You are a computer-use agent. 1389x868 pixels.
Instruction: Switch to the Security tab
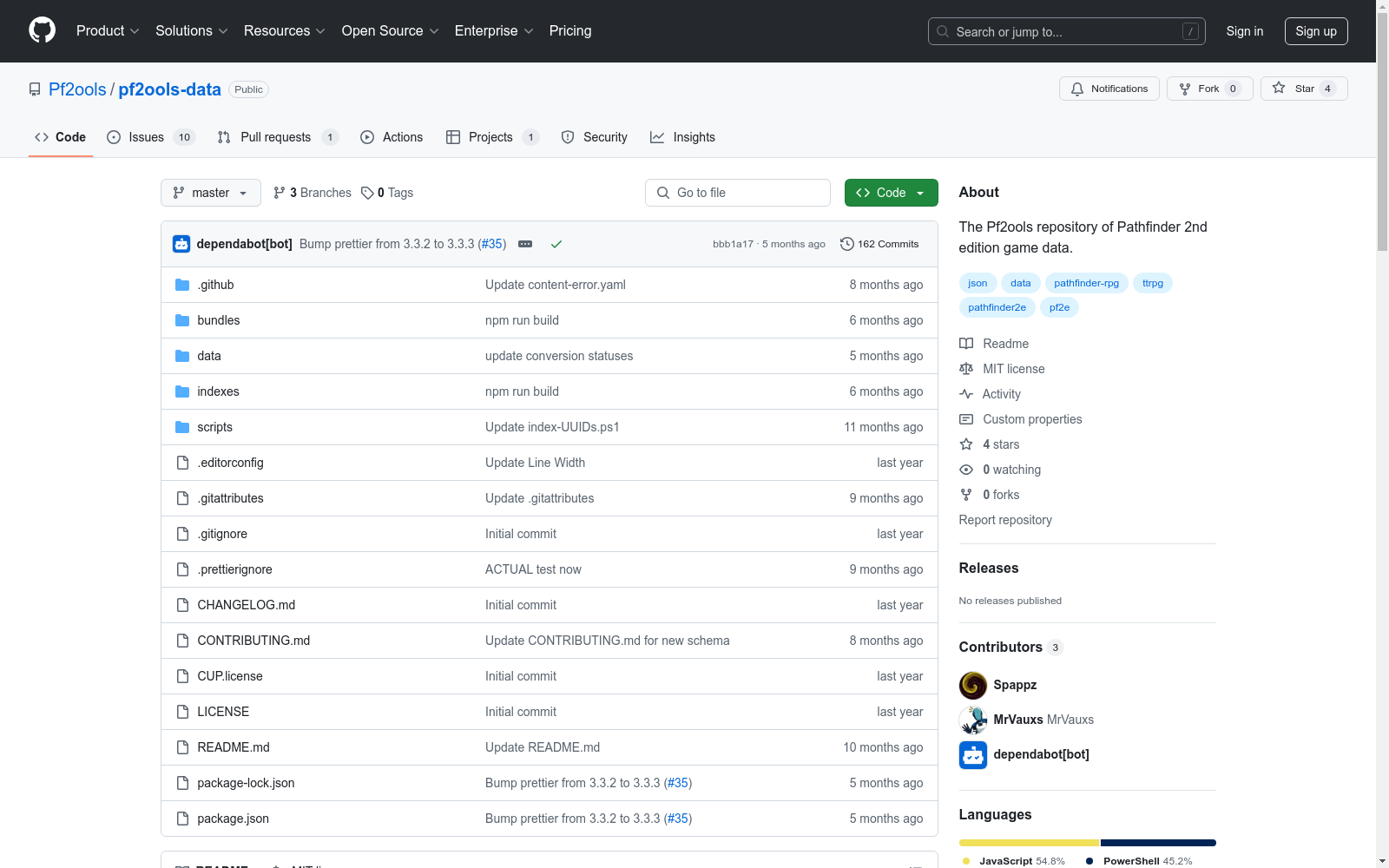[595, 137]
